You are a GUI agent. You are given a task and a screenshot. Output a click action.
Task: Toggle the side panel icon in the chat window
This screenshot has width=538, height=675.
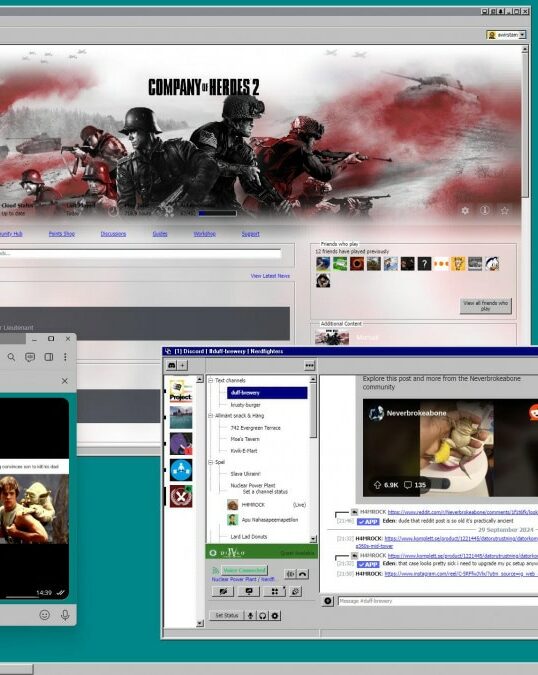click(x=49, y=357)
